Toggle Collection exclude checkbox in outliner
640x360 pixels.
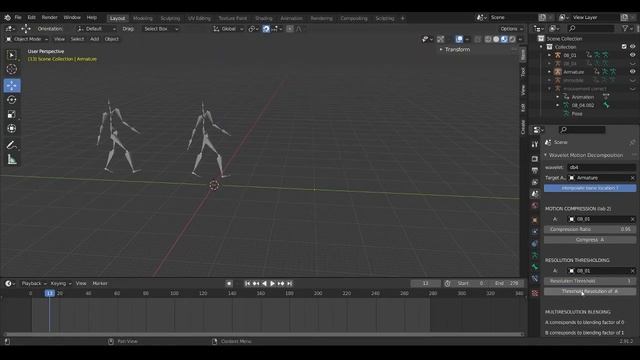coord(624,47)
